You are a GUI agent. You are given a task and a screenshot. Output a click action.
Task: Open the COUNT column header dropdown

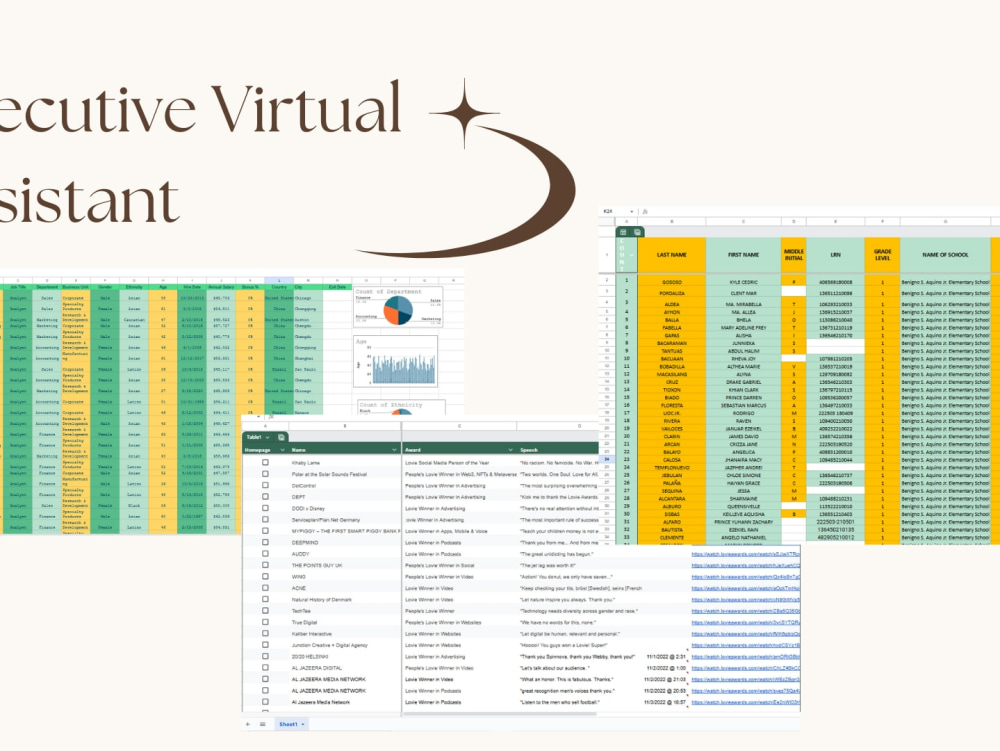[x=632, y=255]
